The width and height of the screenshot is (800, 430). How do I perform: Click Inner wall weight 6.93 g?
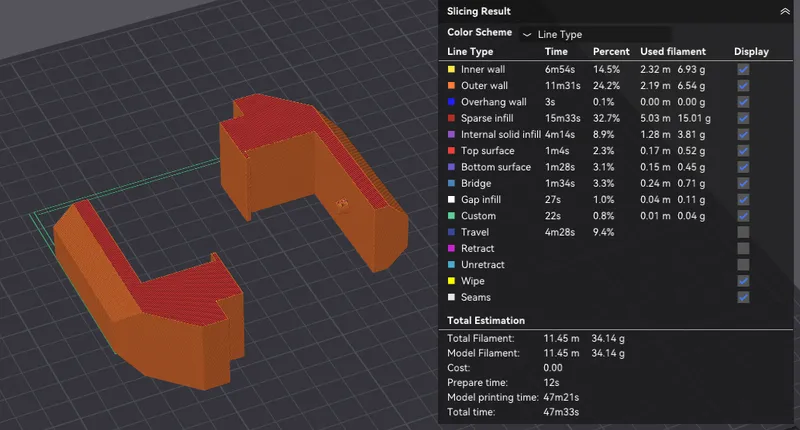691,69
